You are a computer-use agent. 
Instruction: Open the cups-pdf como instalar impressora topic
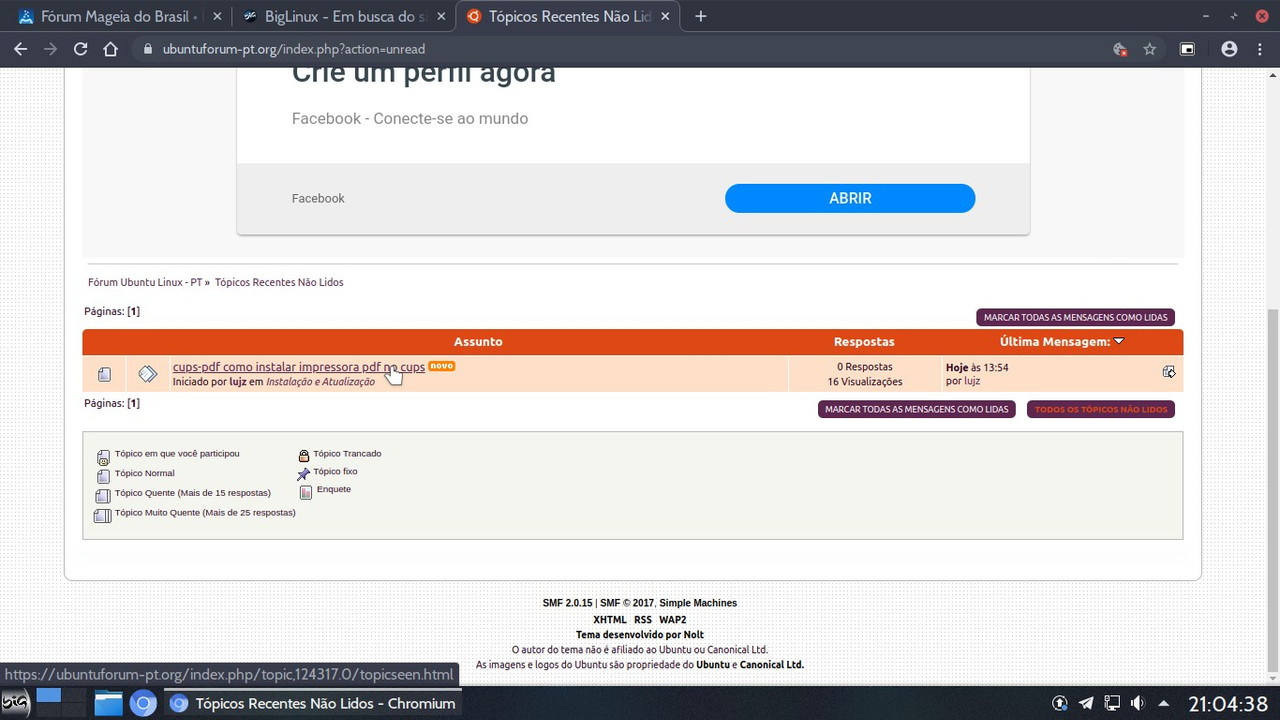coord(298,367)
